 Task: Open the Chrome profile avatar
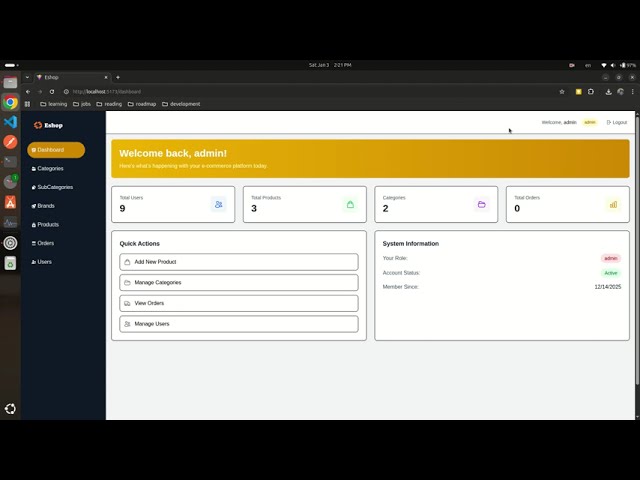(620, 92)
